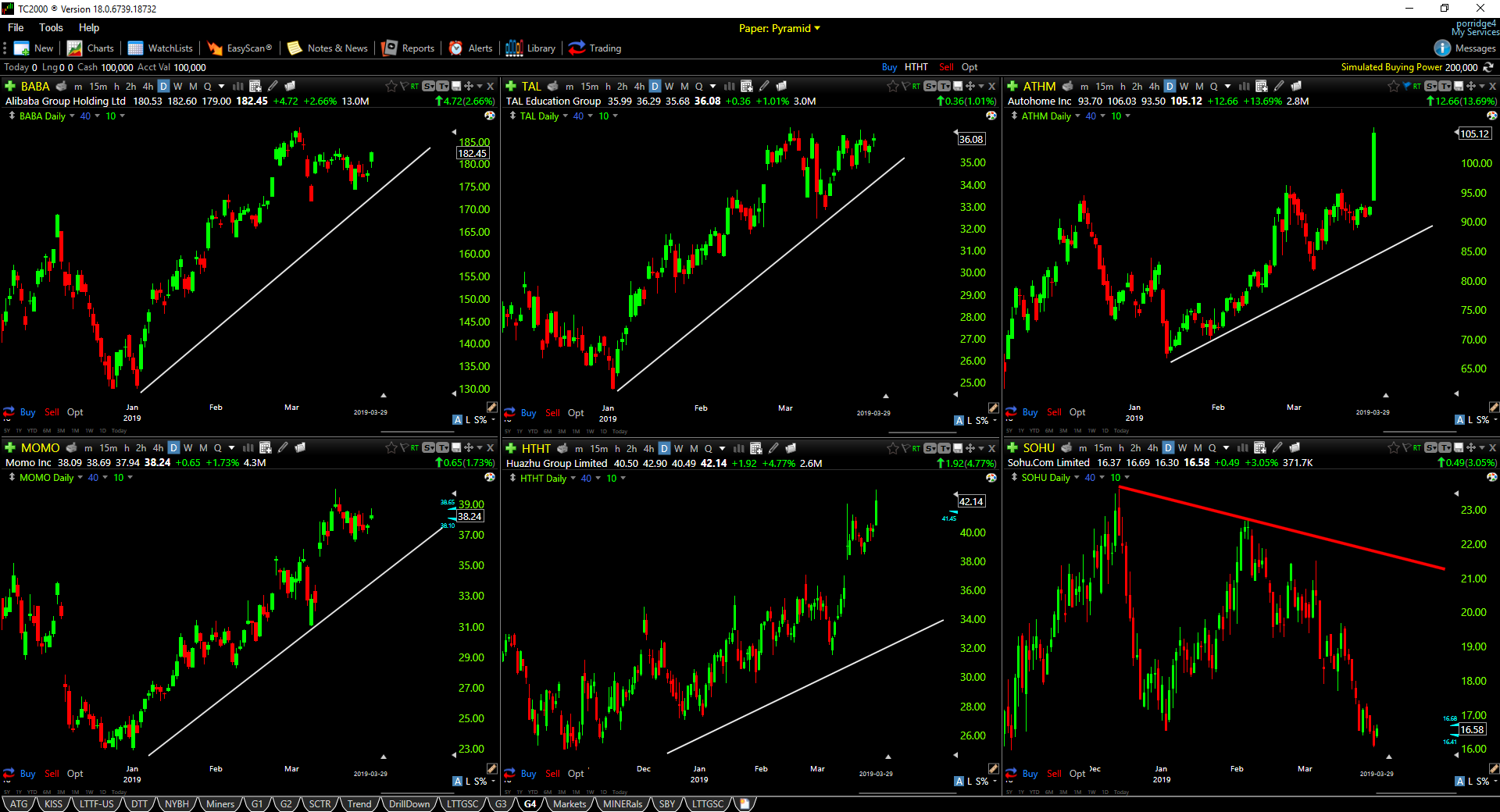
Task: Enable the L log scale on TAL chart
Action: 970,420
